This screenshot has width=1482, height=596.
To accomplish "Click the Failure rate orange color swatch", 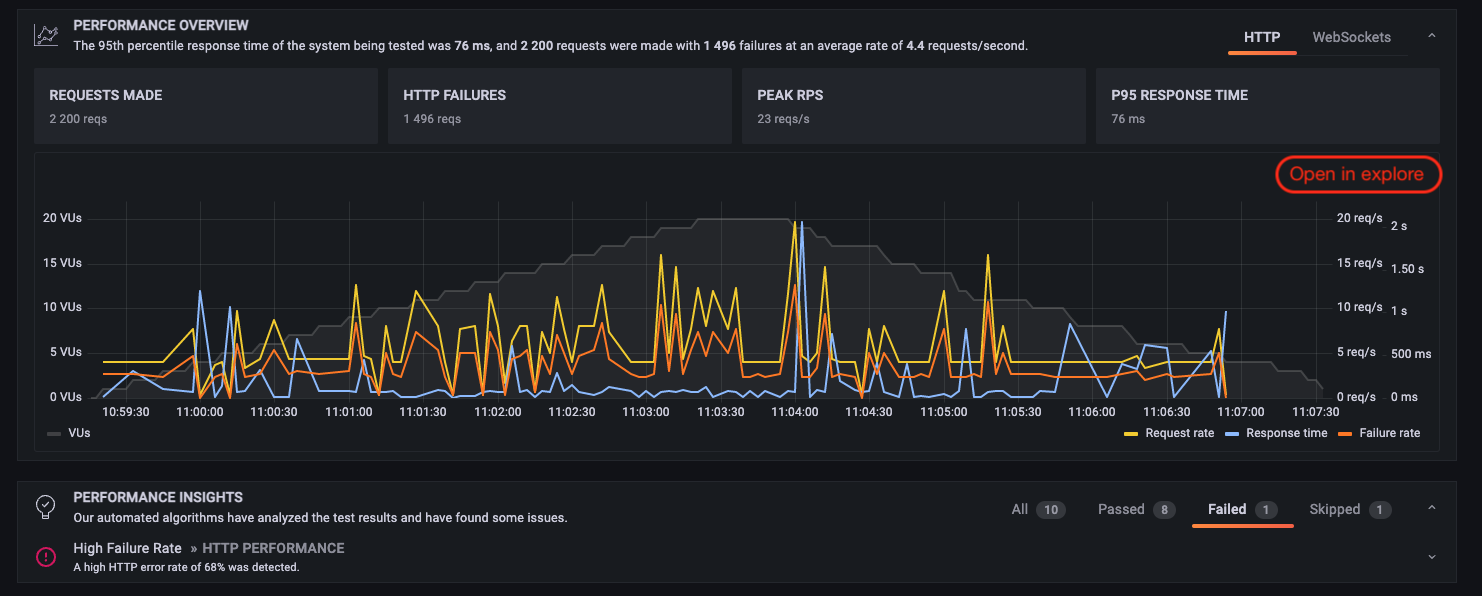I will pos(1346,433).
